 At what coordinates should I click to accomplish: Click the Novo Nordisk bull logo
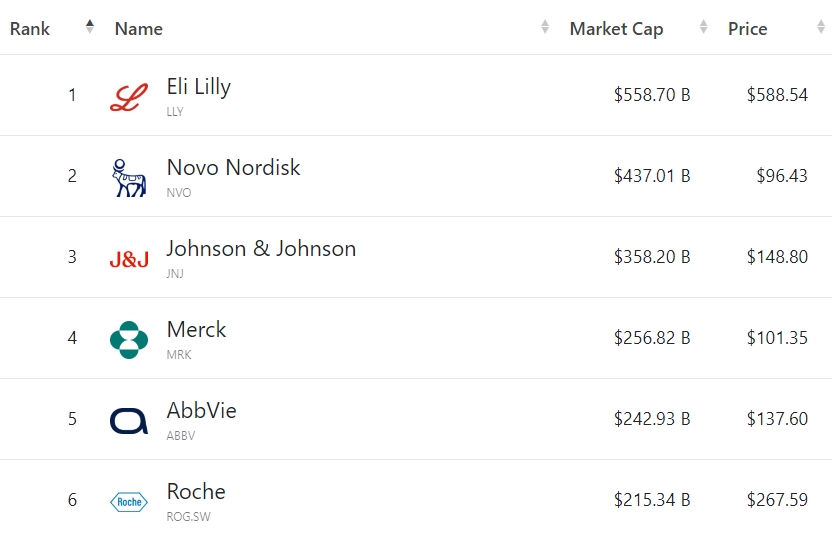point(128,177)
